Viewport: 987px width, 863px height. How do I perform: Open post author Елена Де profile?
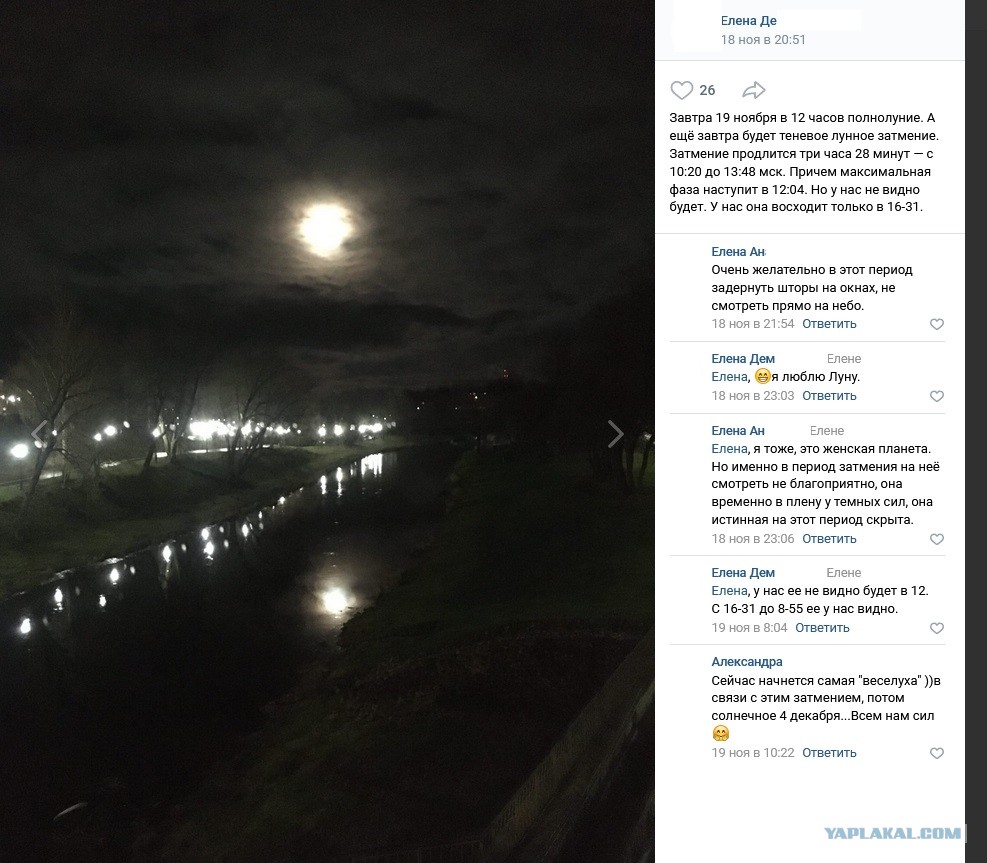pos(748,20)
